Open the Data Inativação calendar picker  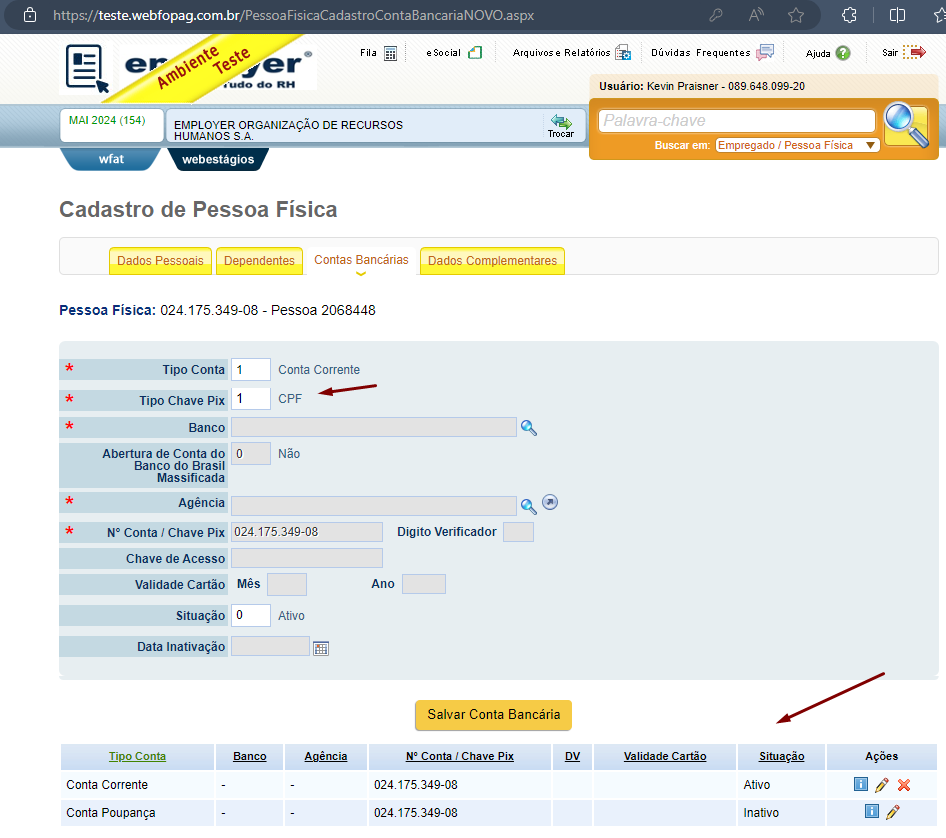coord(321,649)
